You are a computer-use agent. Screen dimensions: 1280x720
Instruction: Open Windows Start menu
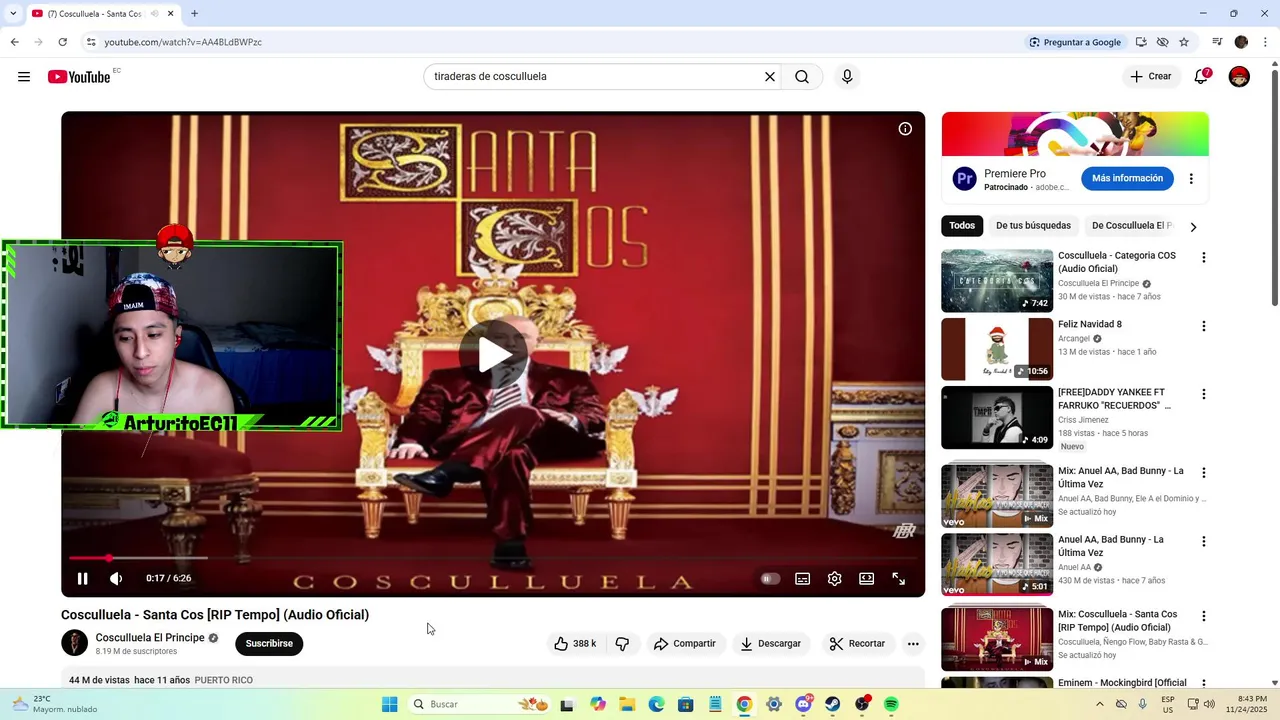390,704
